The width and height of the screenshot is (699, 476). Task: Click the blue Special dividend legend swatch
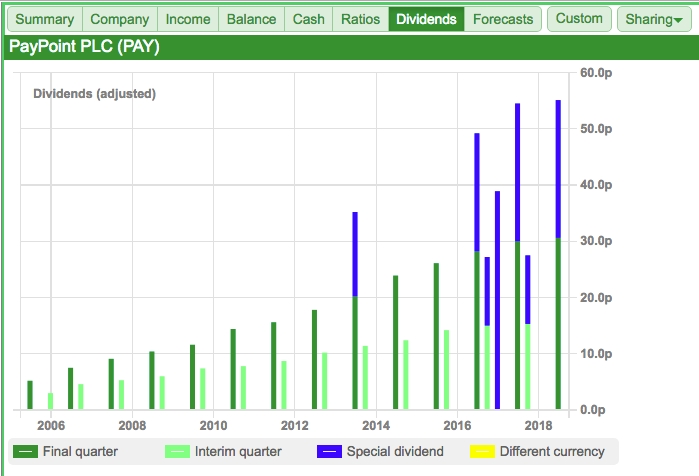329,451
